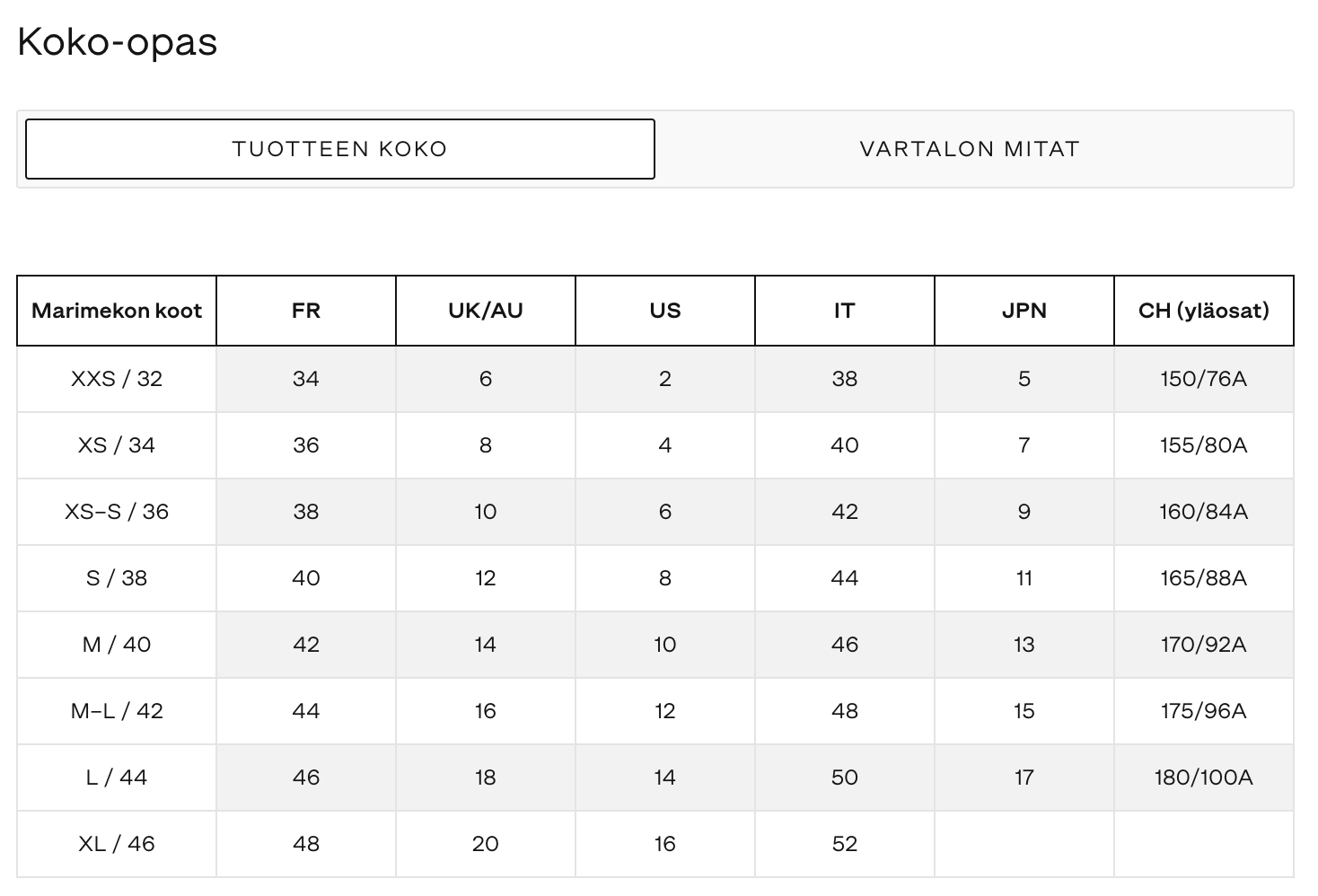Click the Marimekon koot column header
Screen dimensions: 1318x896
click(117, 311)
